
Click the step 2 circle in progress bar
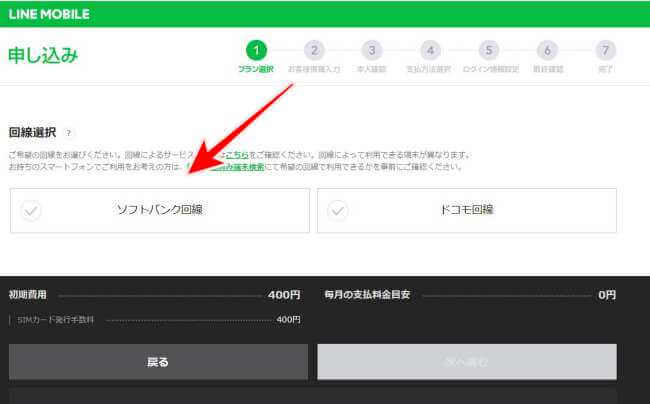[314, 51]
